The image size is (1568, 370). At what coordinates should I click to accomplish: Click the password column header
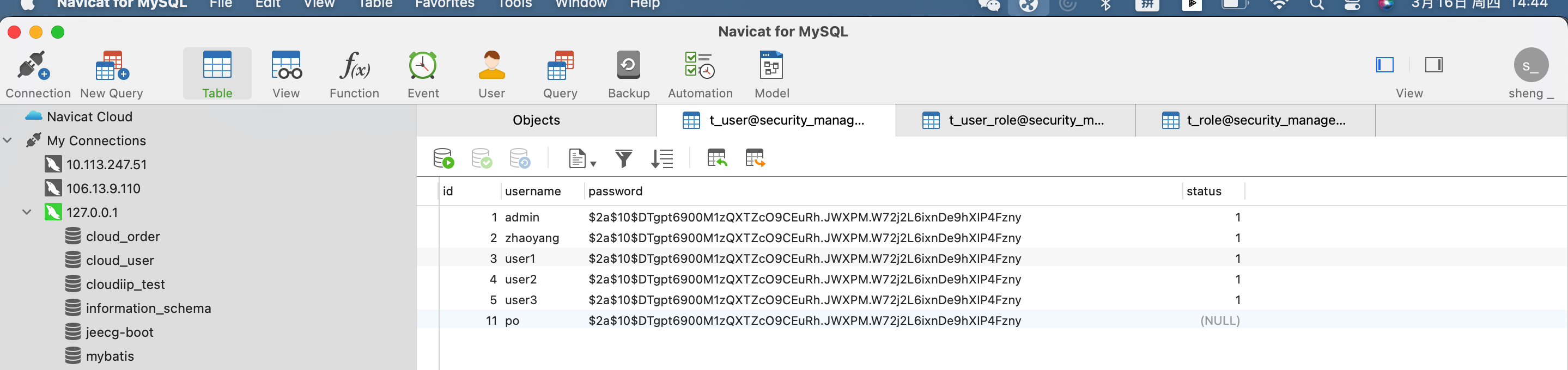pos(615,192)
